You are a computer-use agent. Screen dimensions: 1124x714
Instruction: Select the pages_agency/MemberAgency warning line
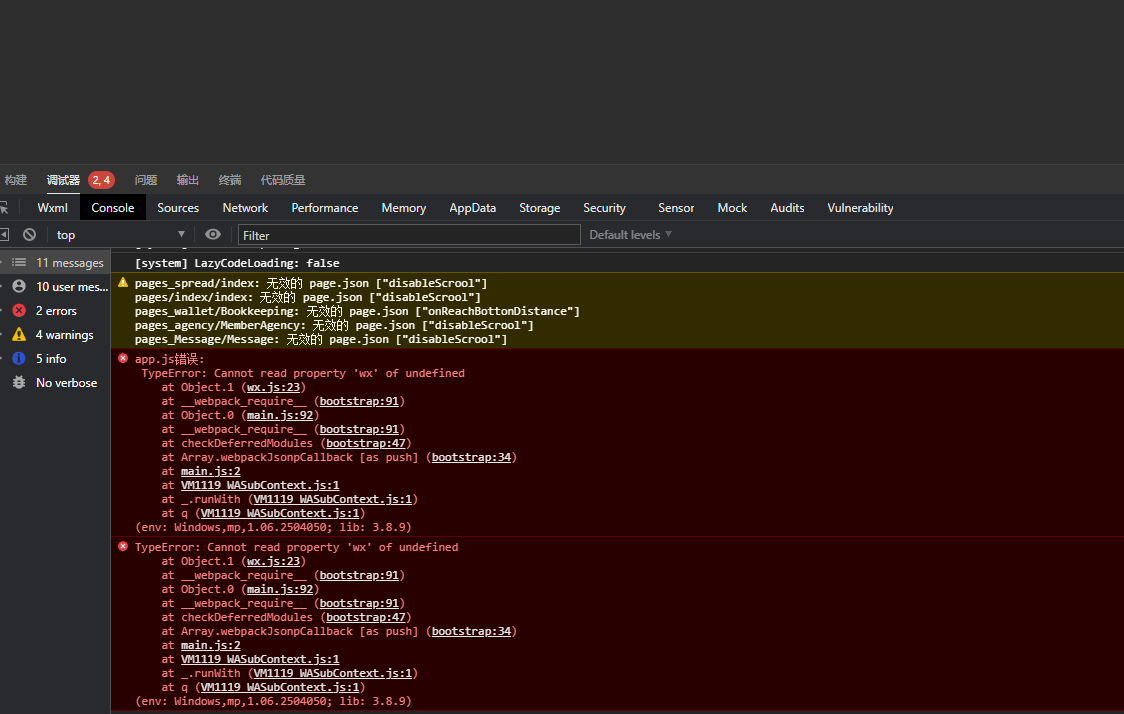pyautogui.click(x=334, y=325)
